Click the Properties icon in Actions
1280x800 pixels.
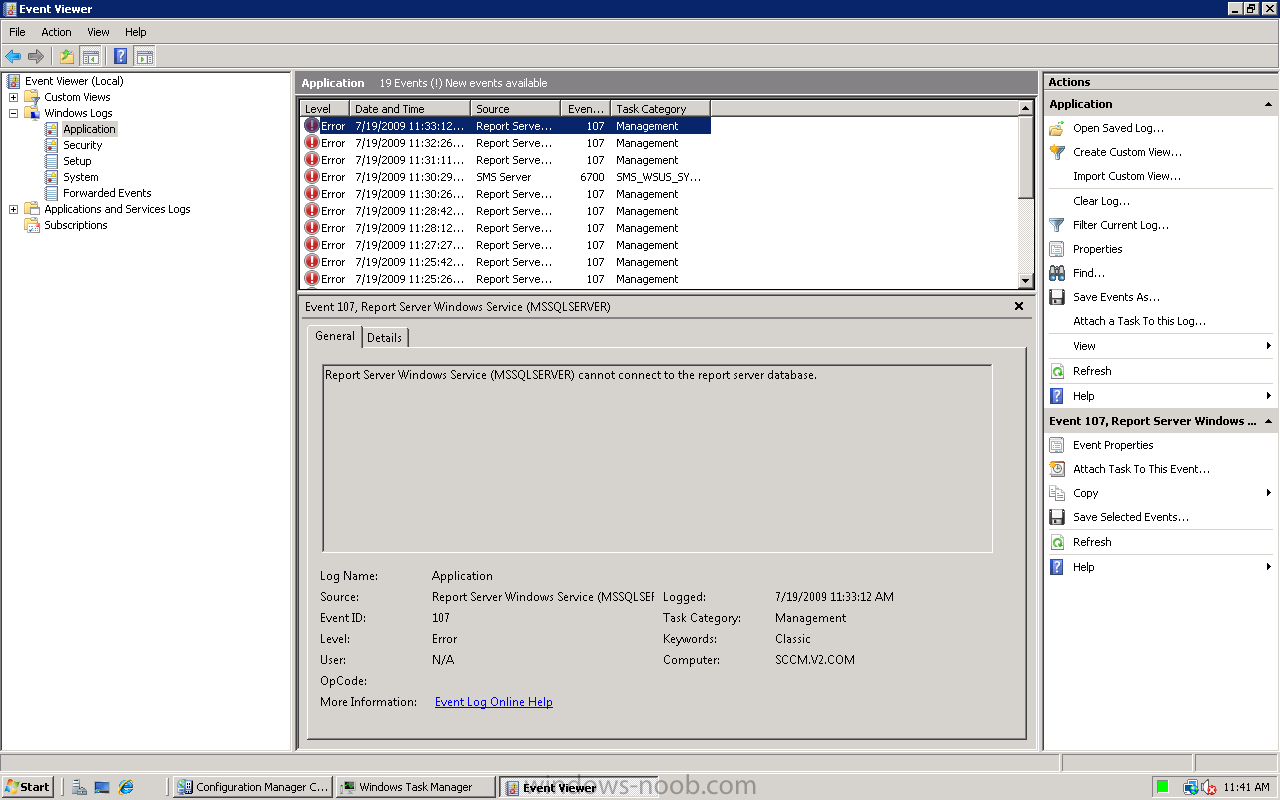pyautogui.click(x=1057, y=249)
